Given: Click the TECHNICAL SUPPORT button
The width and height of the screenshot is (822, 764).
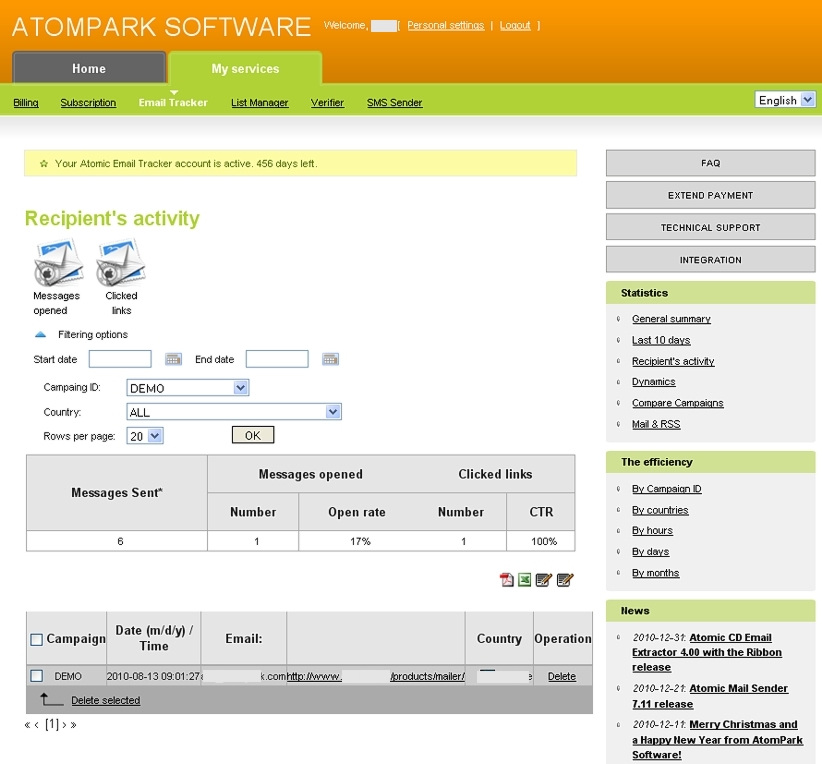Looking at the screenshot, I should point(710,228).
